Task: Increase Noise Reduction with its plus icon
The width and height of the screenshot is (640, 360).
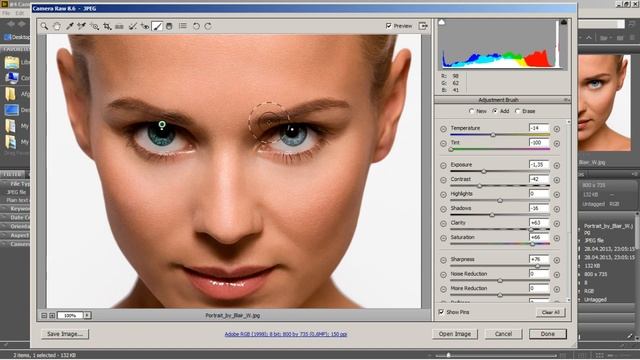Action: click(557, 275)
